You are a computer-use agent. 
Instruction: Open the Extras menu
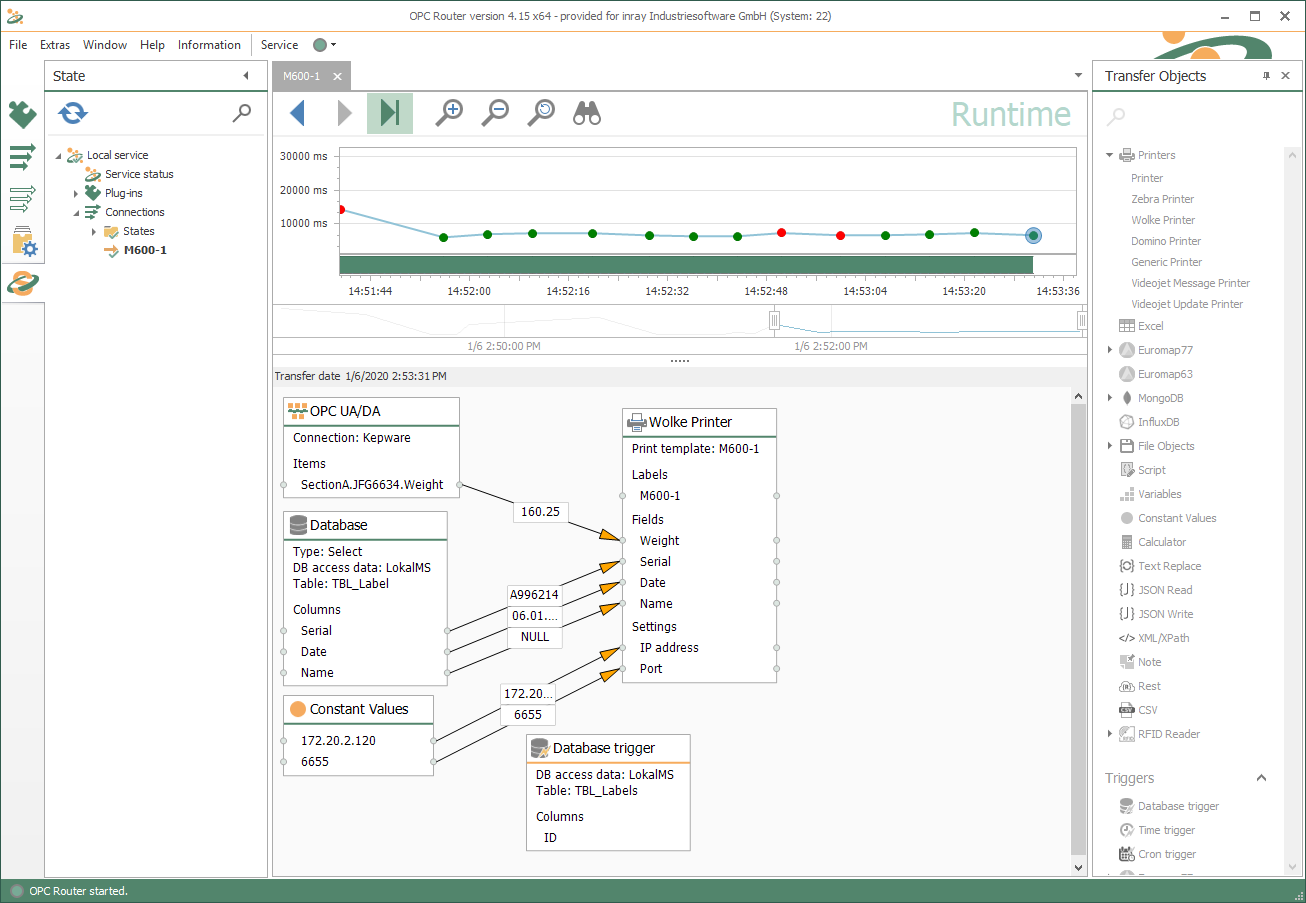pos(55,45)
